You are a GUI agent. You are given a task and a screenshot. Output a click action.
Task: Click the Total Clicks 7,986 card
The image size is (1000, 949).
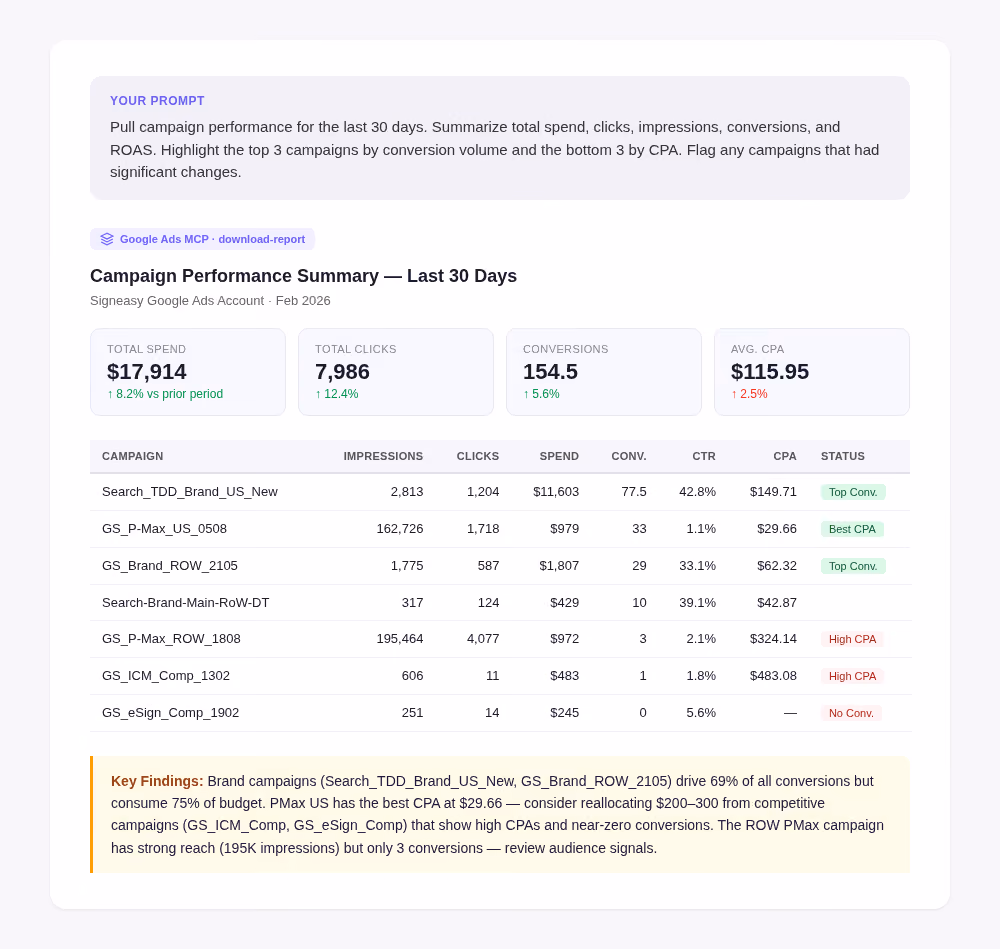click(x=395, y=372)
